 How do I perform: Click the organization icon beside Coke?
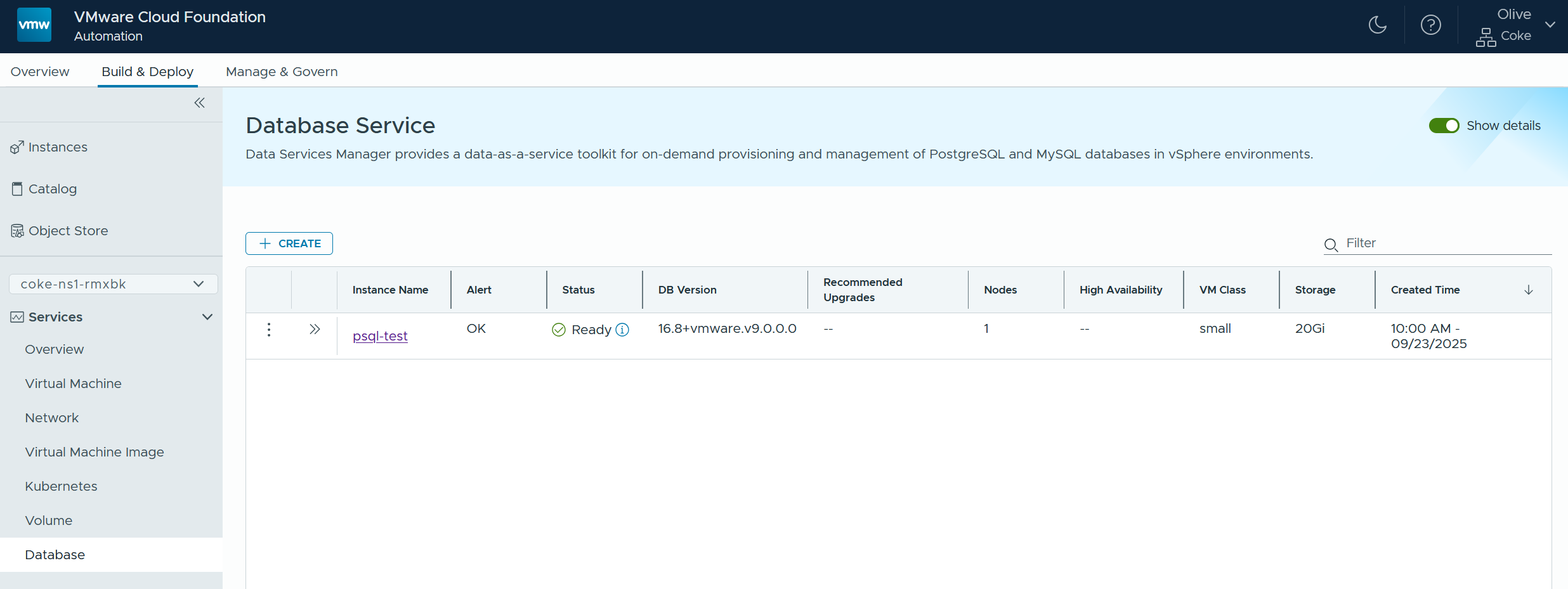1486,37
